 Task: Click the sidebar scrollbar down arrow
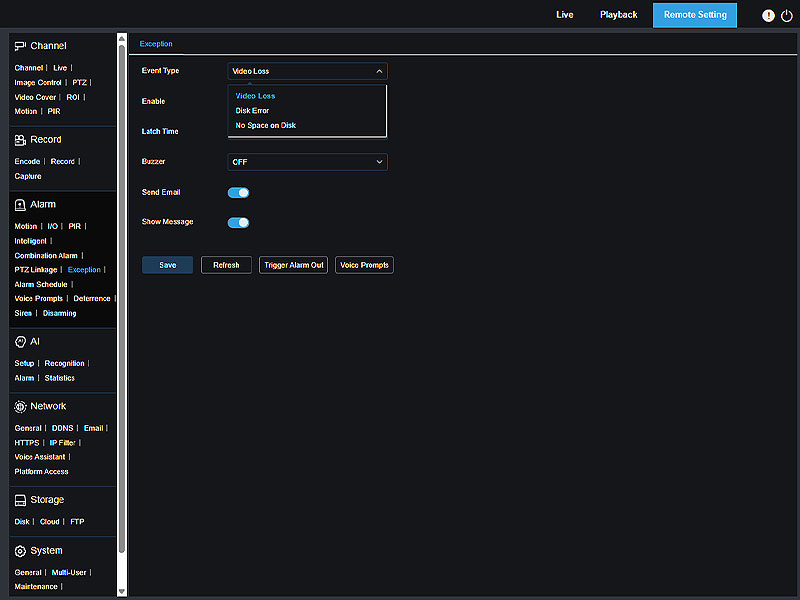[122, 591]
